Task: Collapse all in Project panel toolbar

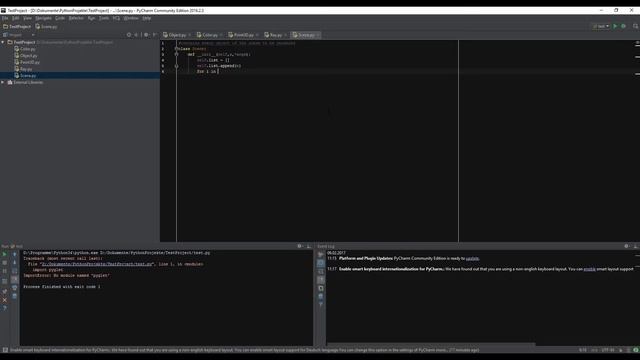Action: tap(136, 35)
